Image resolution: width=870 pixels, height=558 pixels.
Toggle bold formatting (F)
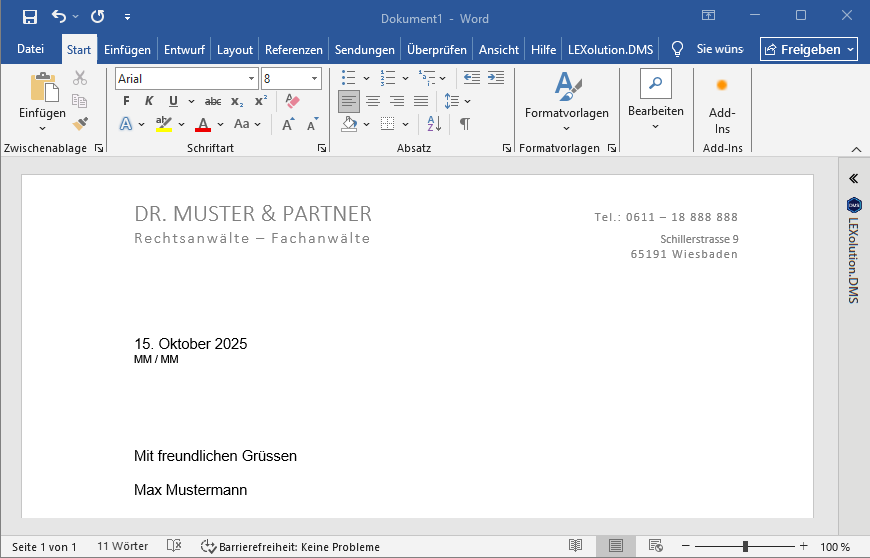point(127,101)
